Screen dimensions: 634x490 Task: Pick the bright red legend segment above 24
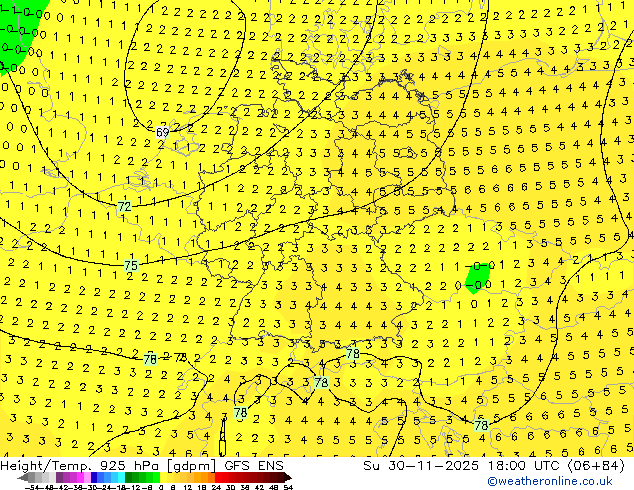[218, 477]
